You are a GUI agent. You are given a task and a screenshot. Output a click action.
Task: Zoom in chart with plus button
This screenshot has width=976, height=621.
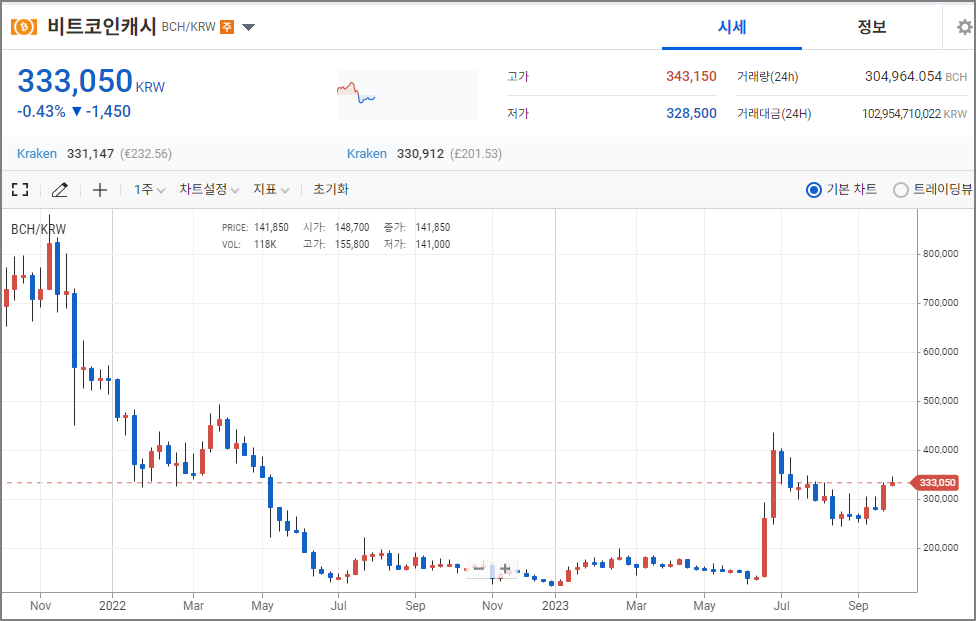(505, 568)
